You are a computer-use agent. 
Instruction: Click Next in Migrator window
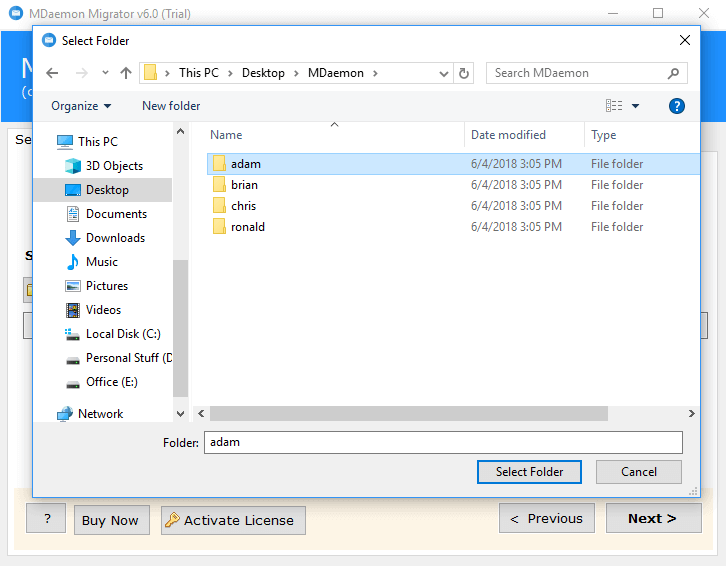coord(654,518)
